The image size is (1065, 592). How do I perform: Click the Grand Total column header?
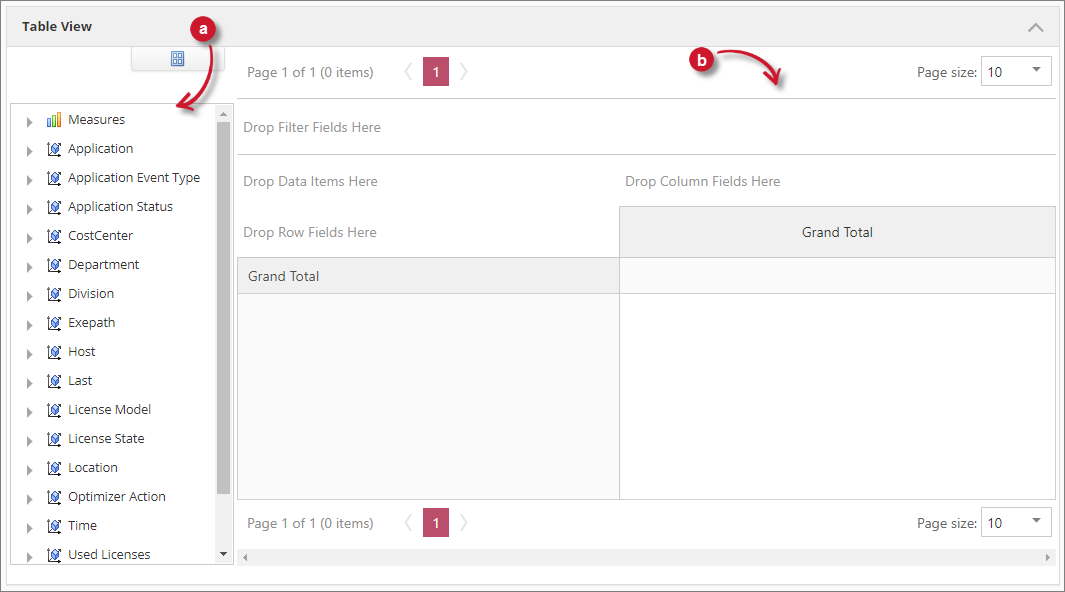[x=837, y=232]
